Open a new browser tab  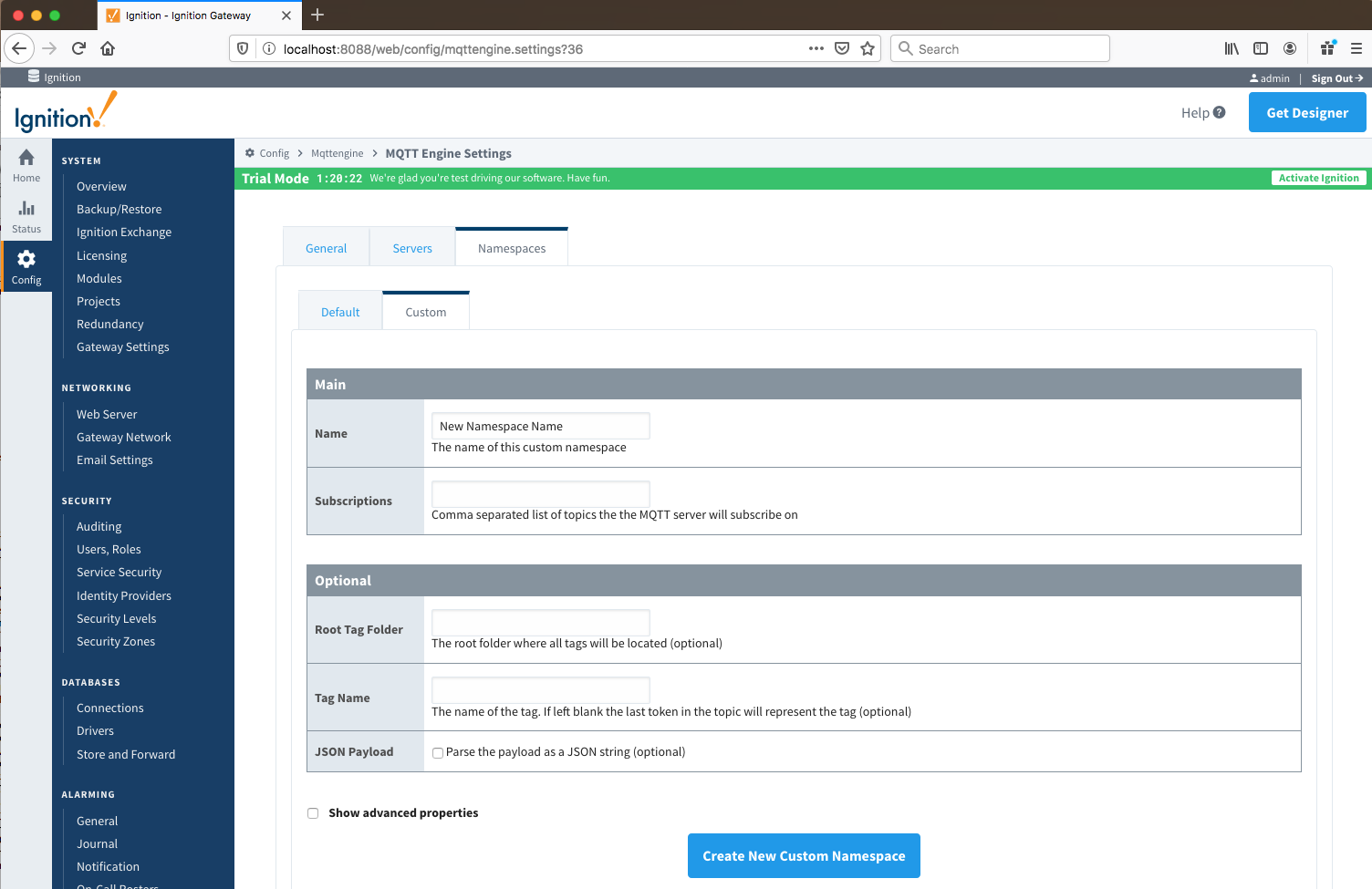pyautogui.click(x=317, y=15)
